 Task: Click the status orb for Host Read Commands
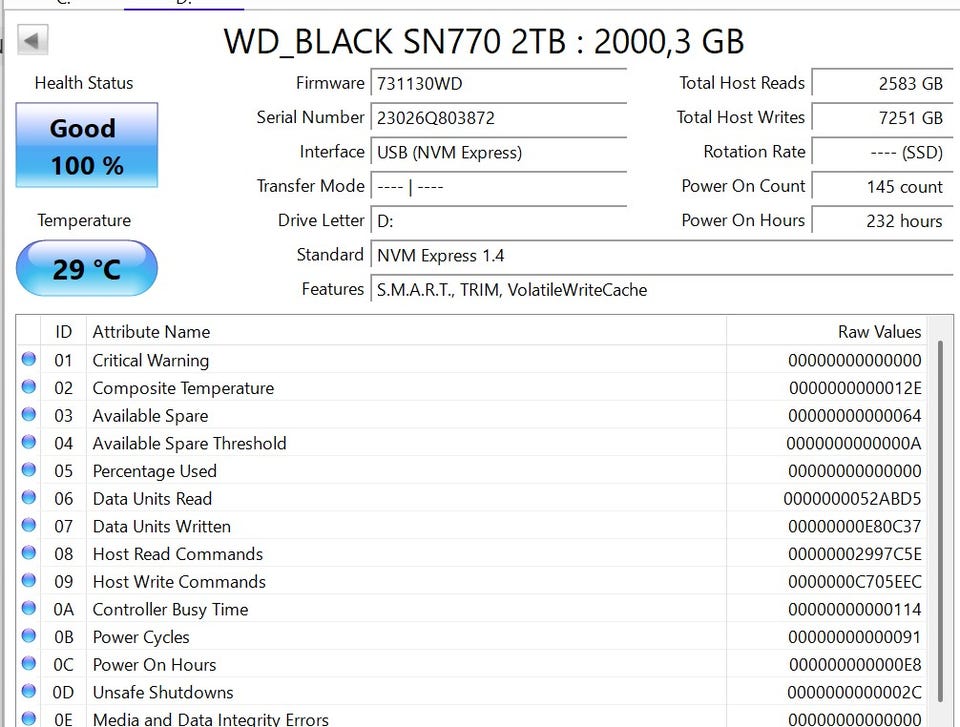pos(29,552)
